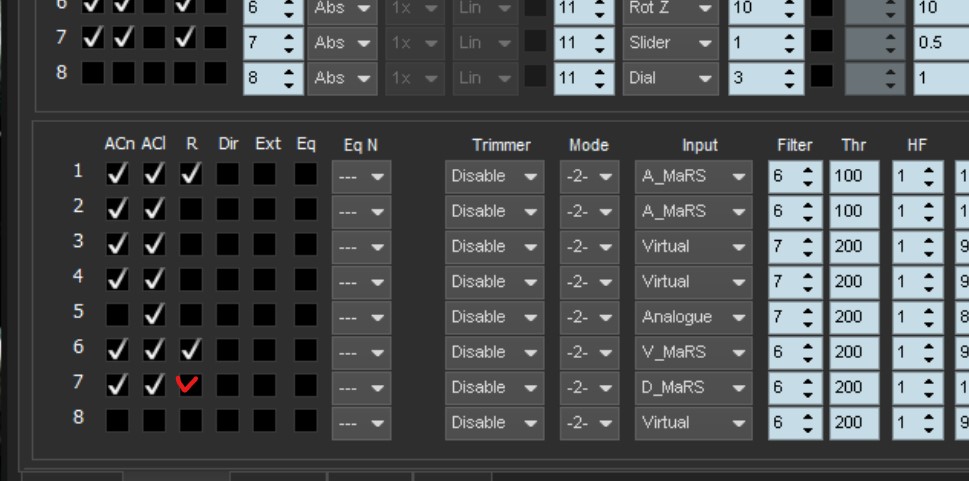Click the black swatch right of Dial's stepper
This screenshot has width=969, height=481.
point(821,78)
